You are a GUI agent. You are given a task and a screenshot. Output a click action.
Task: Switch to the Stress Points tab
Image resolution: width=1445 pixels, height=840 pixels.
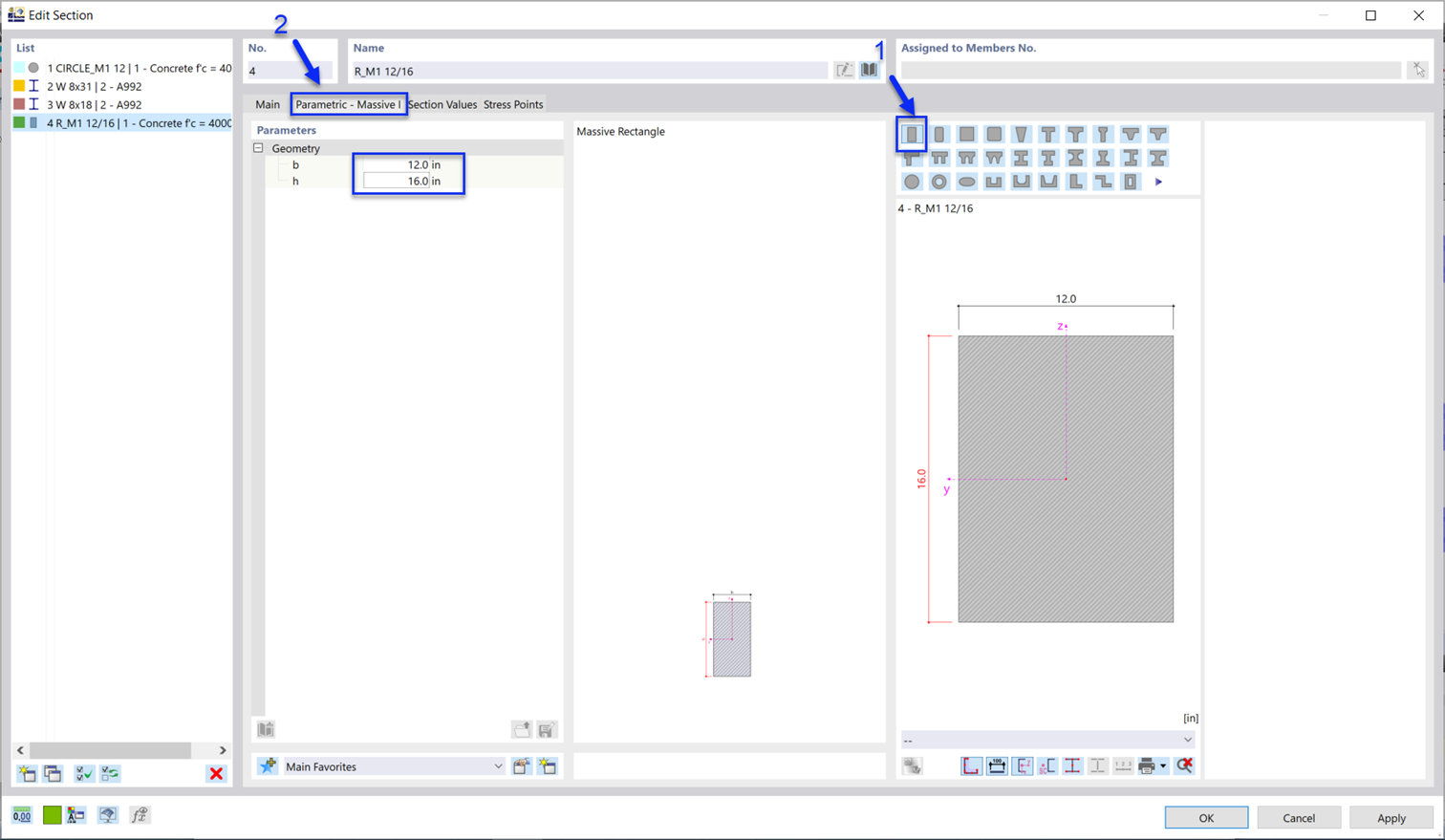[513, 104]
